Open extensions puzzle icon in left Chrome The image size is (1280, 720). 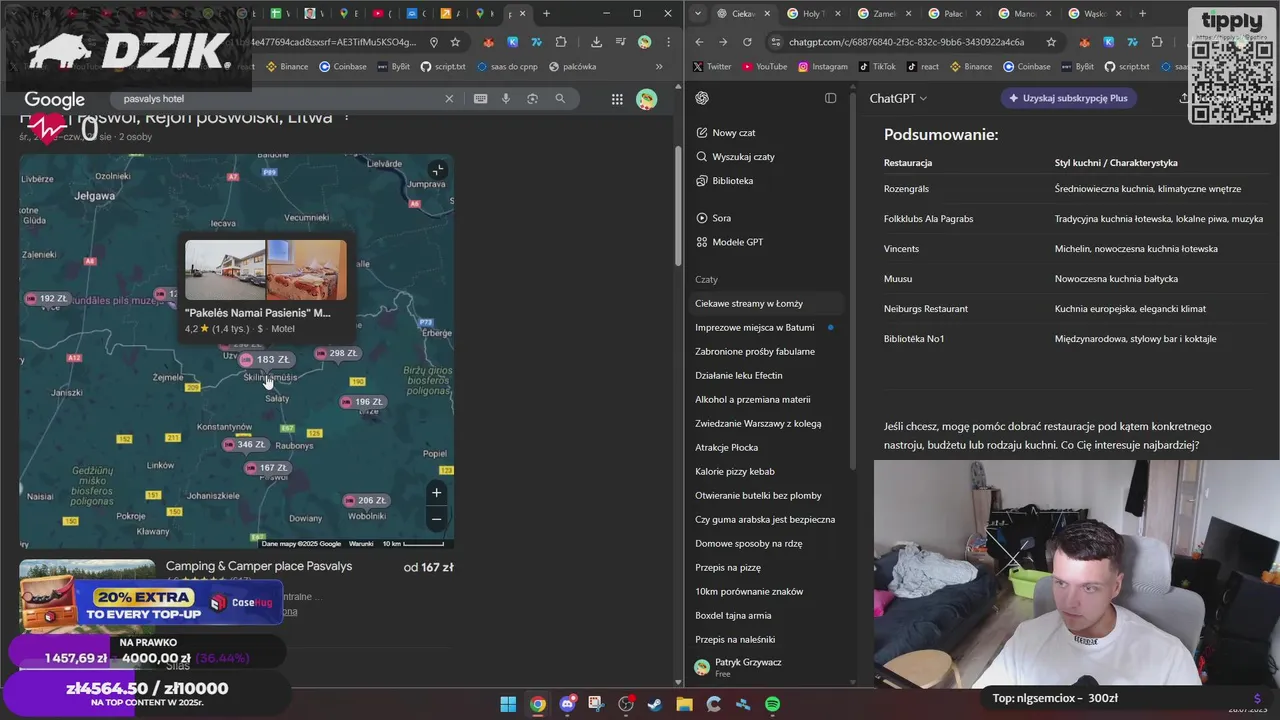click(x=560, y=42)
